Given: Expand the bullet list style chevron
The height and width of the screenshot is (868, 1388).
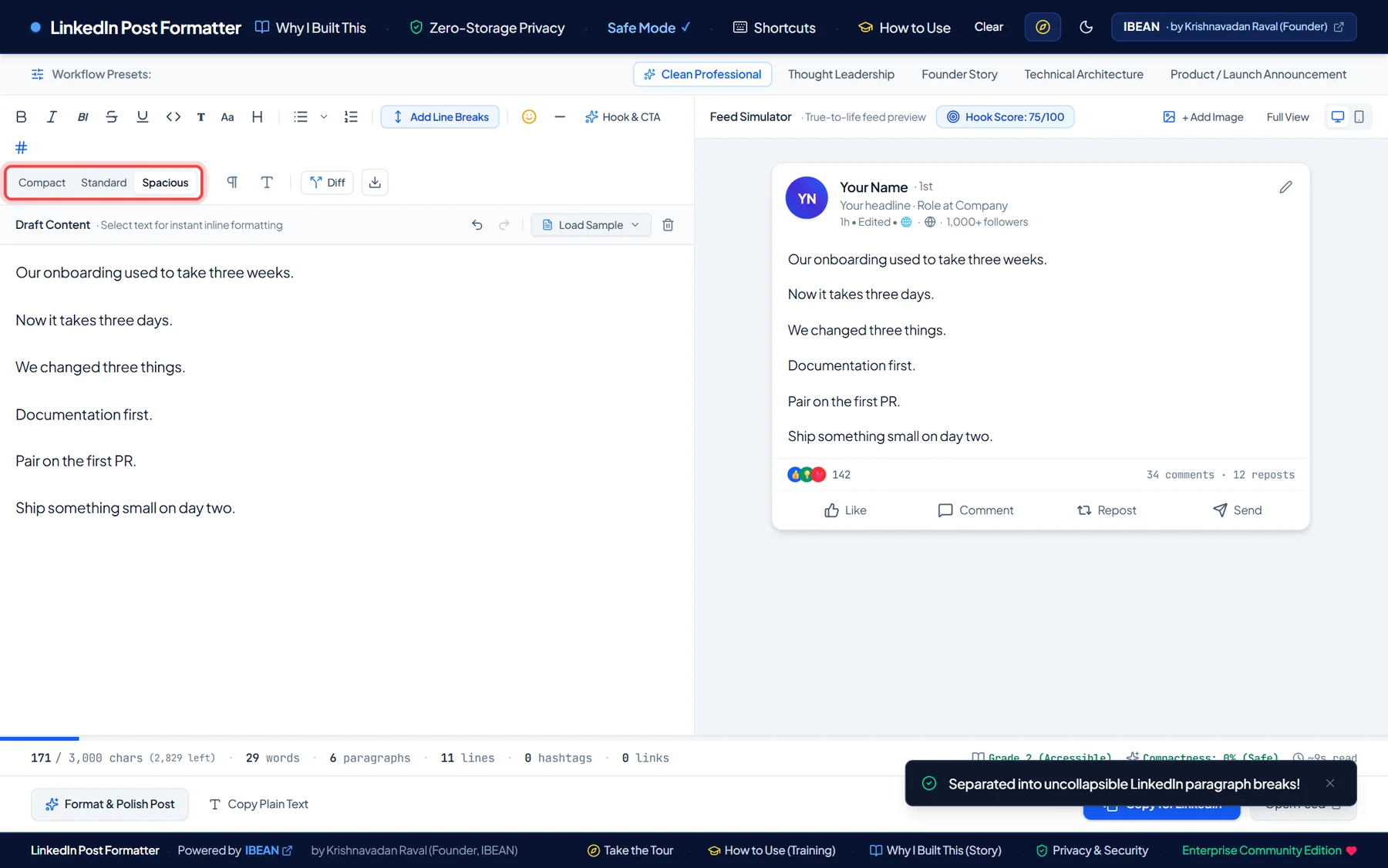Looking at the screenshot, I should point(324,117).
